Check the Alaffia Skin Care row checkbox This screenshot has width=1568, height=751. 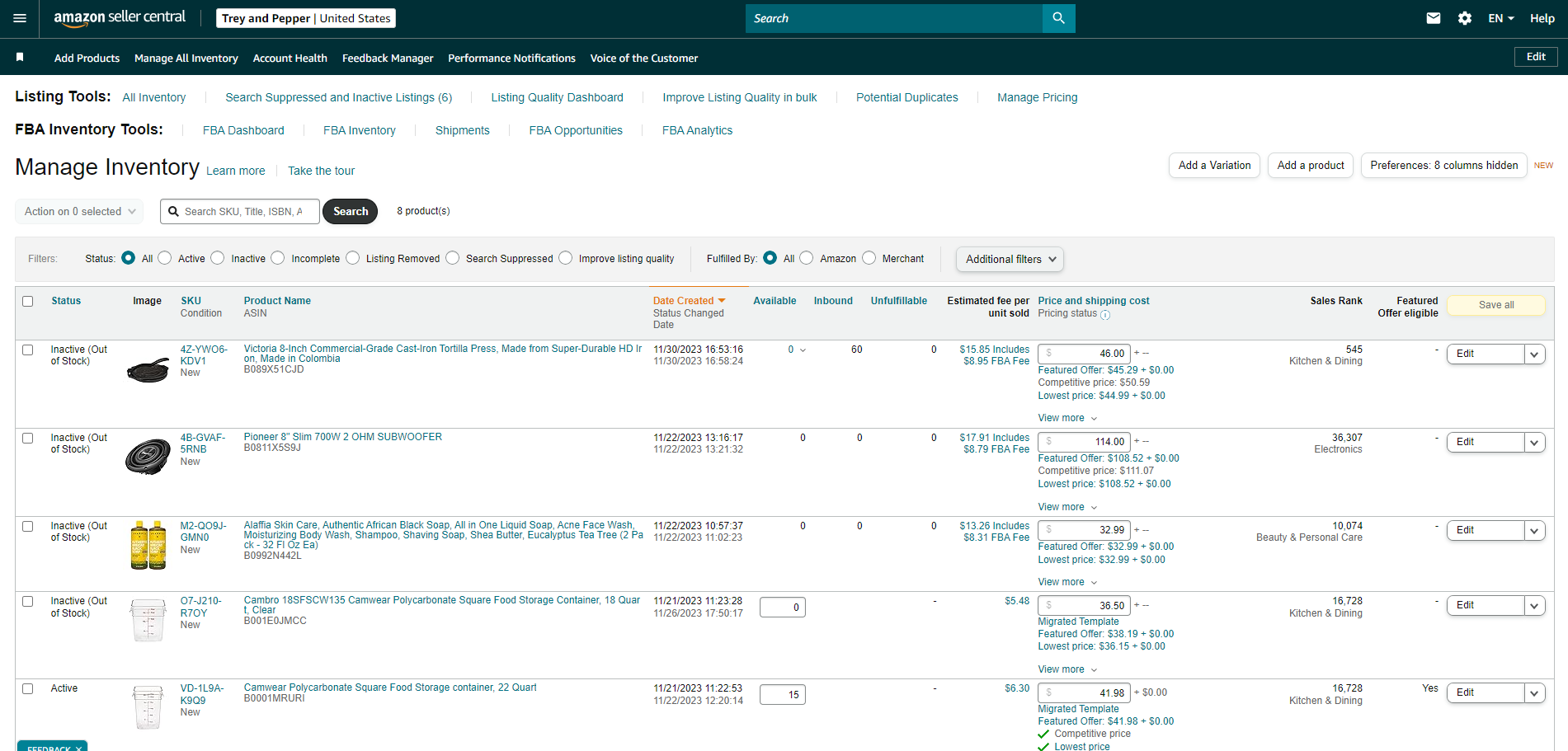(28, 527)
